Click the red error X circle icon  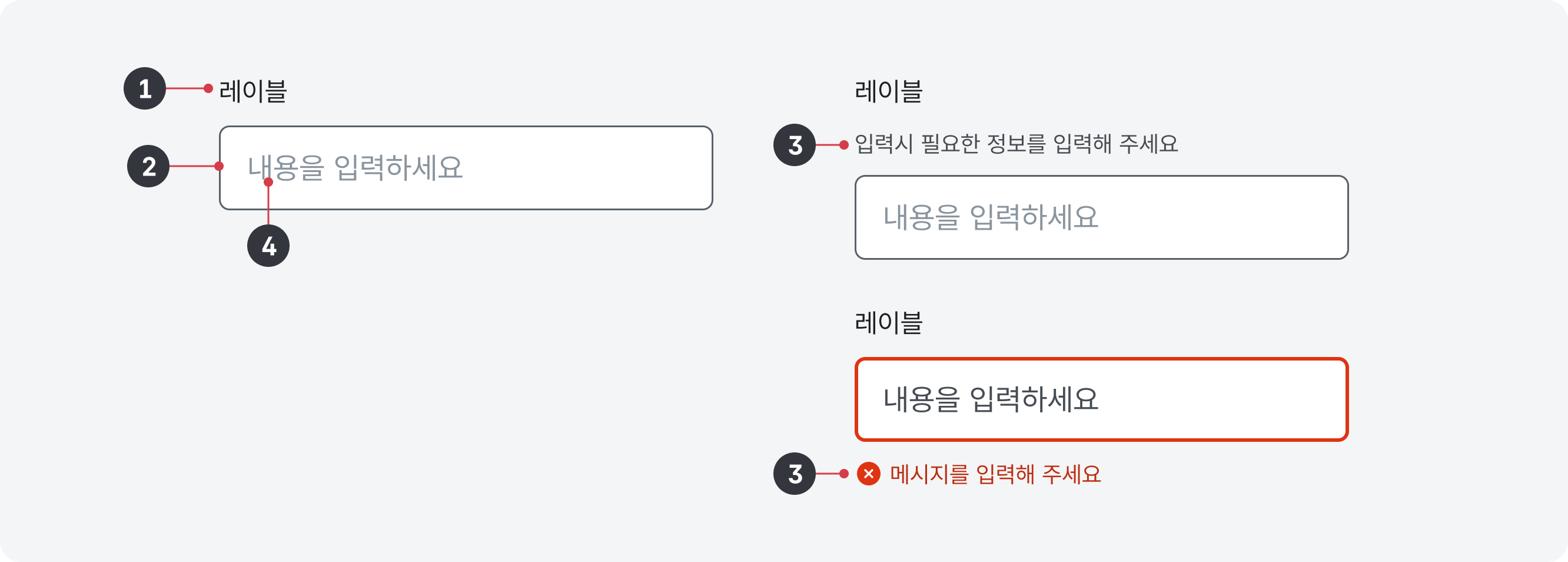point(869,474)
